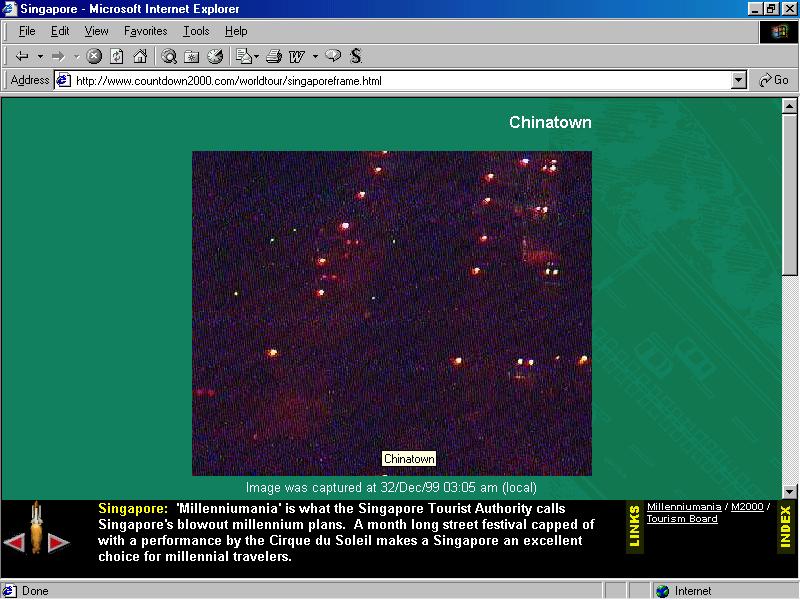Close the Internet Explorer window
Viewport: 800px width, 600px height.
point(789,9)
